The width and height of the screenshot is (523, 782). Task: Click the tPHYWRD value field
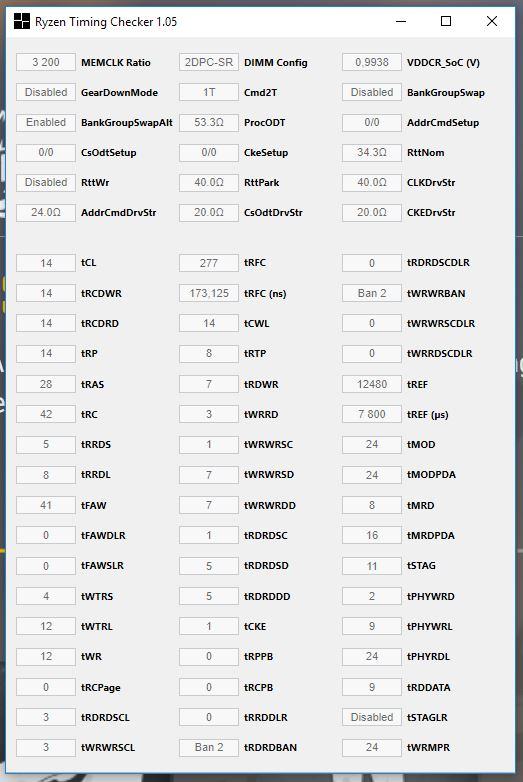point(372,596)
